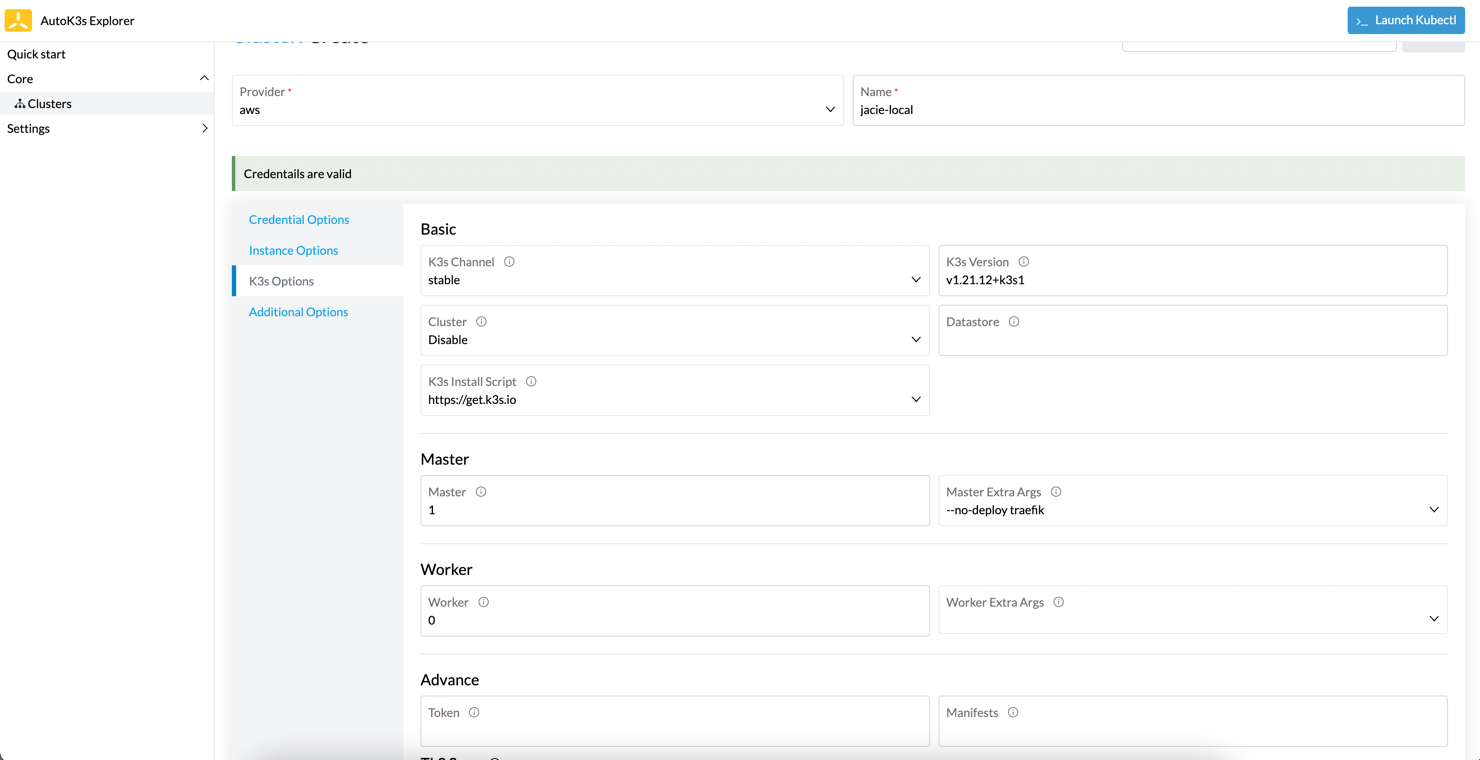Switch to Instance Options tab
Screen dimensions: 1480x760
coord(294,251)
